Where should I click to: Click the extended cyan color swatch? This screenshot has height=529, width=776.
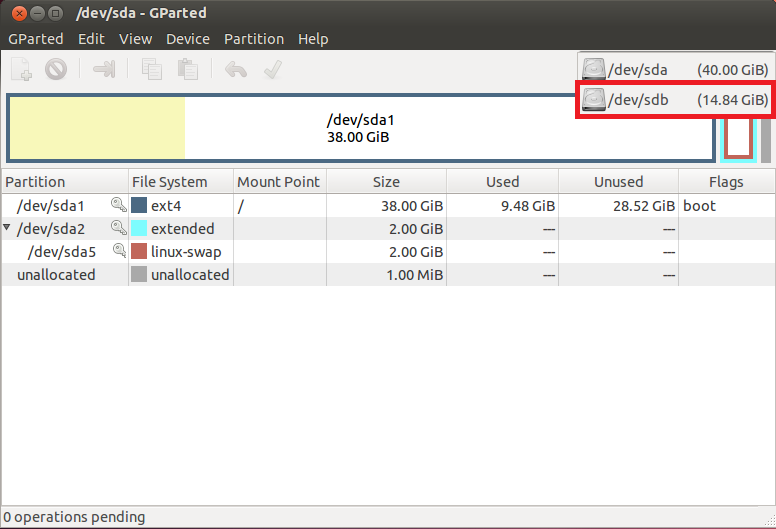tap(139, 228)
